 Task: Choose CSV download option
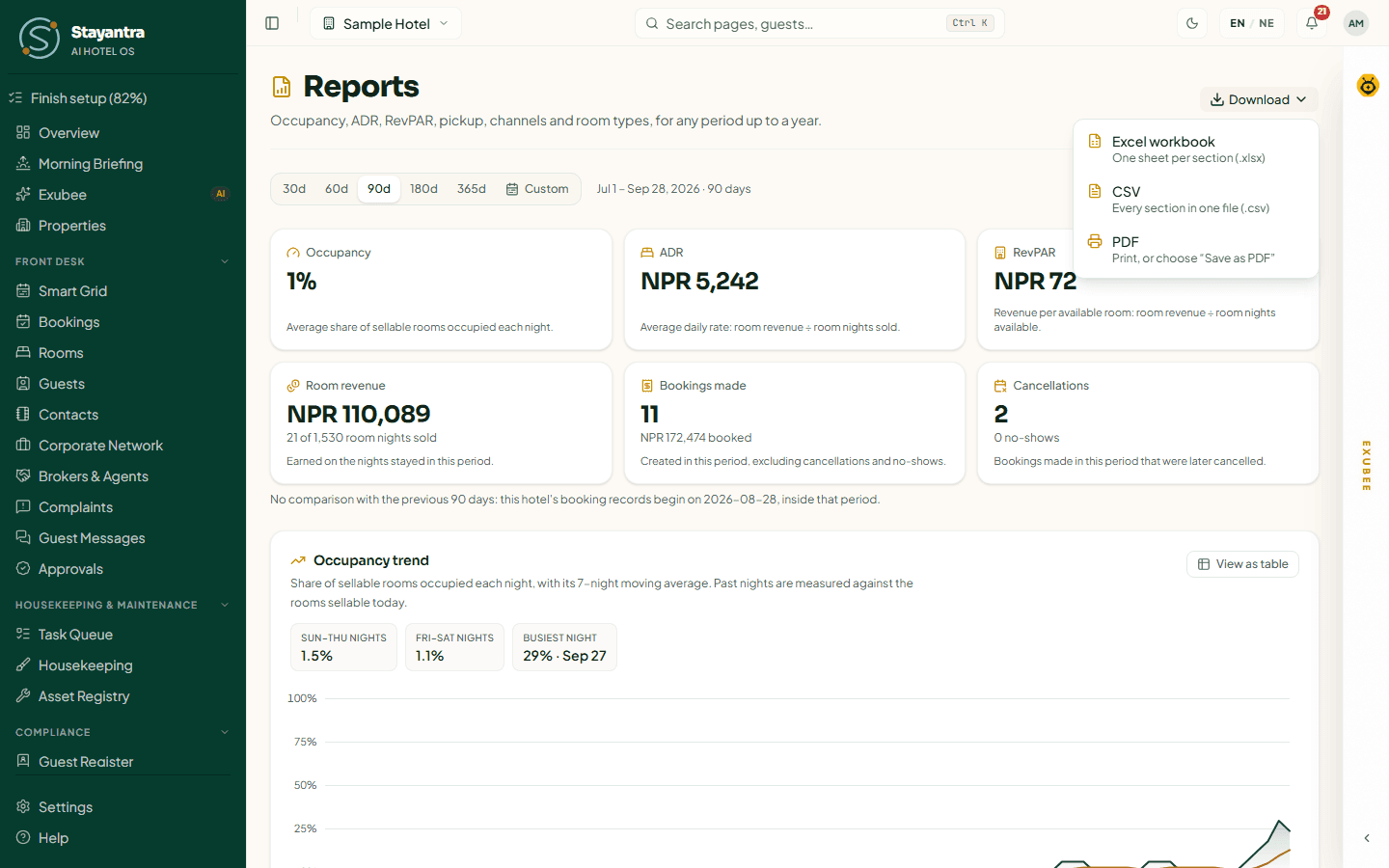click(1195, 200)
